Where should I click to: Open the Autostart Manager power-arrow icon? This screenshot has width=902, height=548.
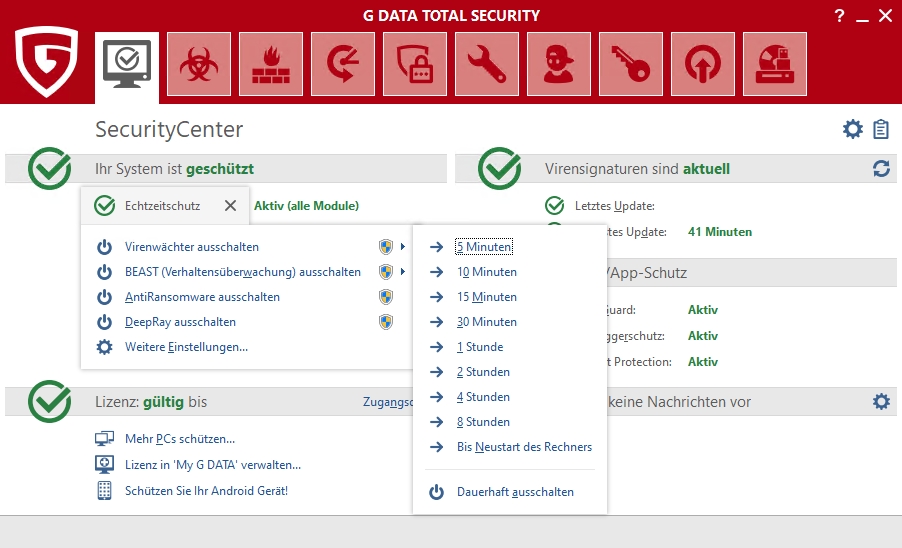703,64
